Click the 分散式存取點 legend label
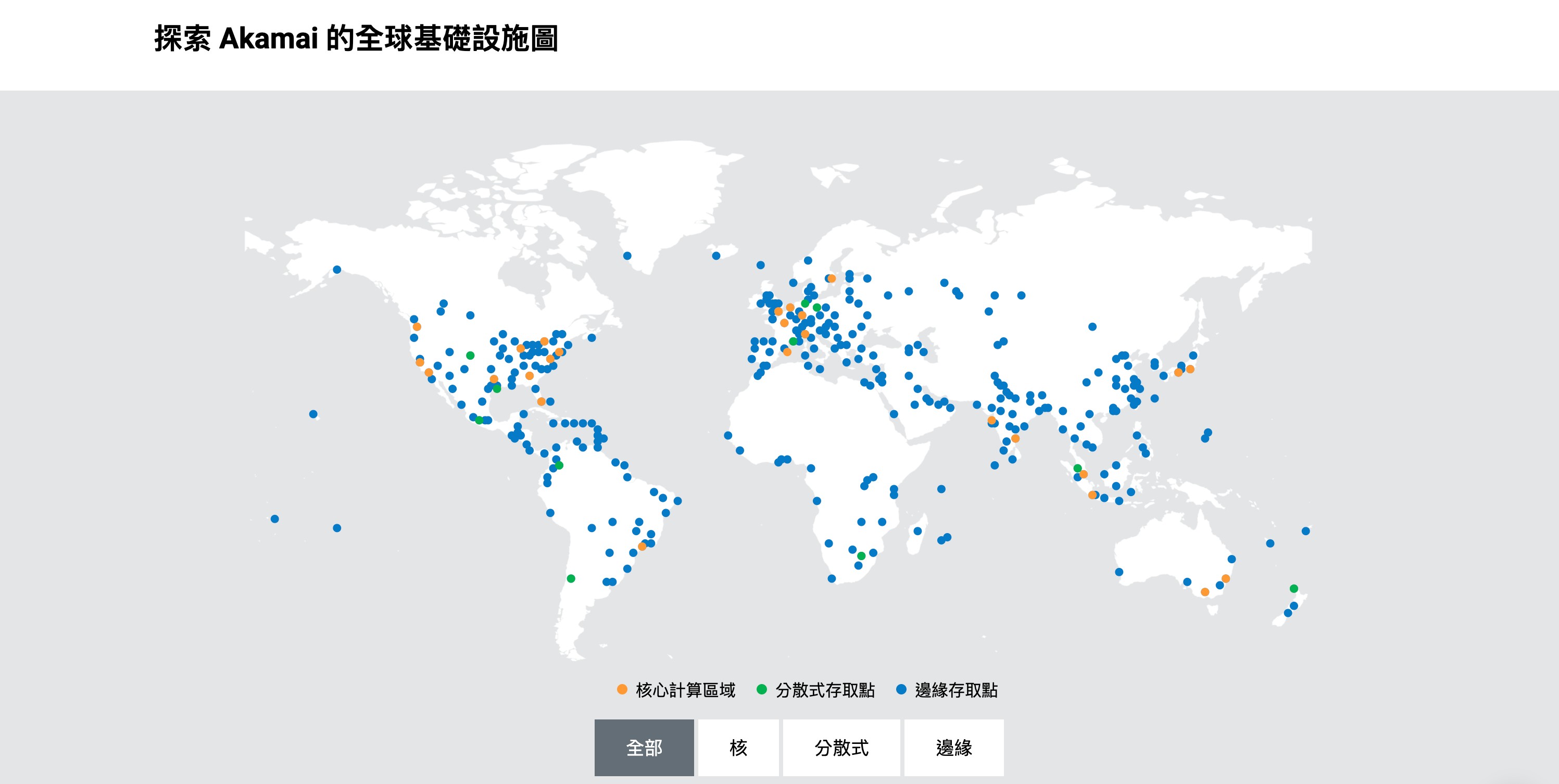The image size is (1559, 784). point(825,690)
